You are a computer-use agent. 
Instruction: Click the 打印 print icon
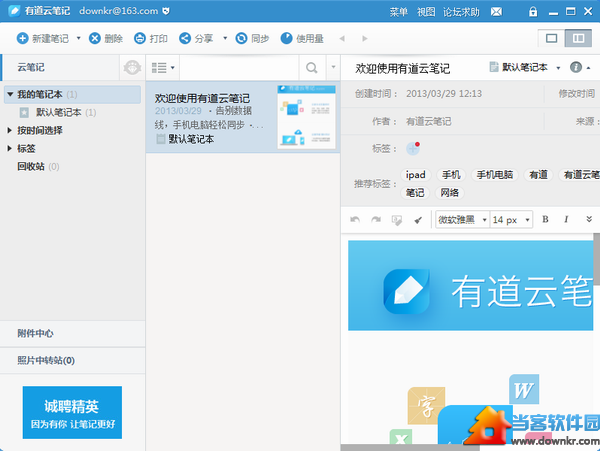pos(150,38)
